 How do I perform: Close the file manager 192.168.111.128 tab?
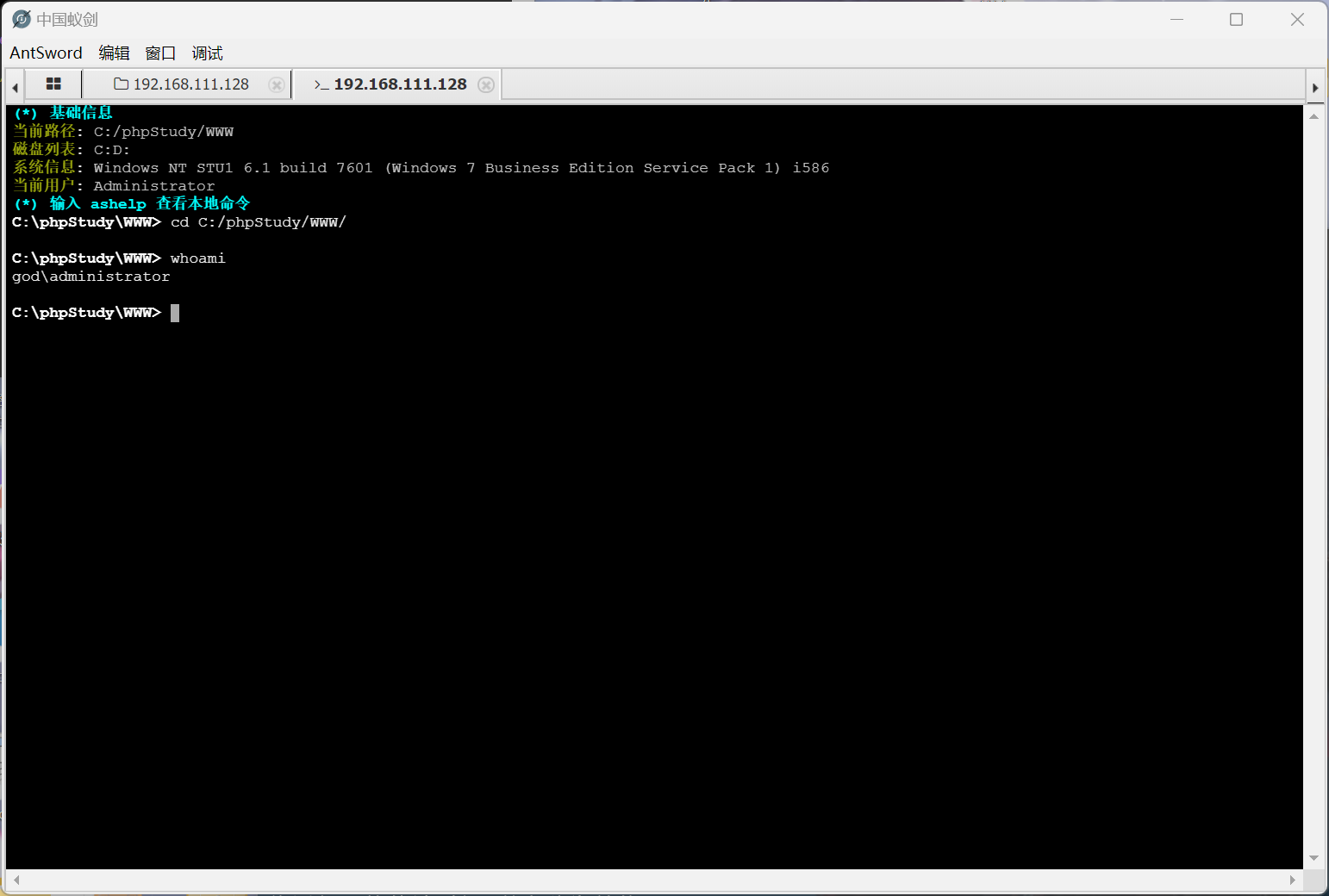277,84
